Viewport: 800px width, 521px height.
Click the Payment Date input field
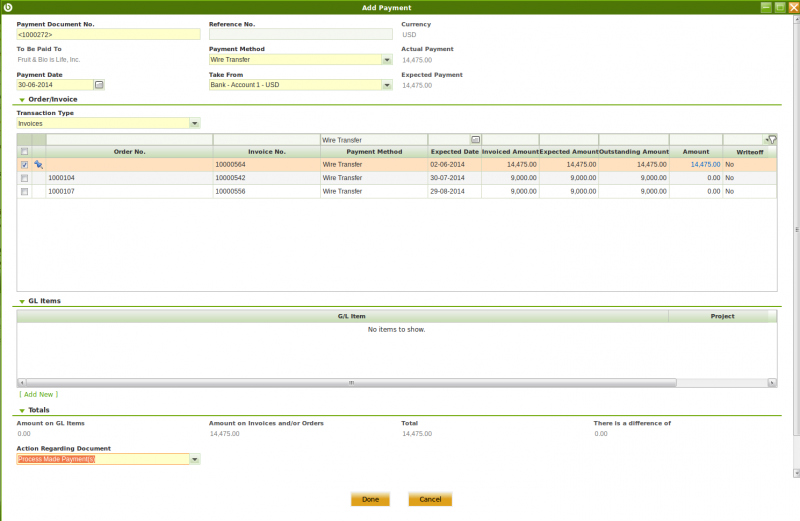tap(55, 85)
